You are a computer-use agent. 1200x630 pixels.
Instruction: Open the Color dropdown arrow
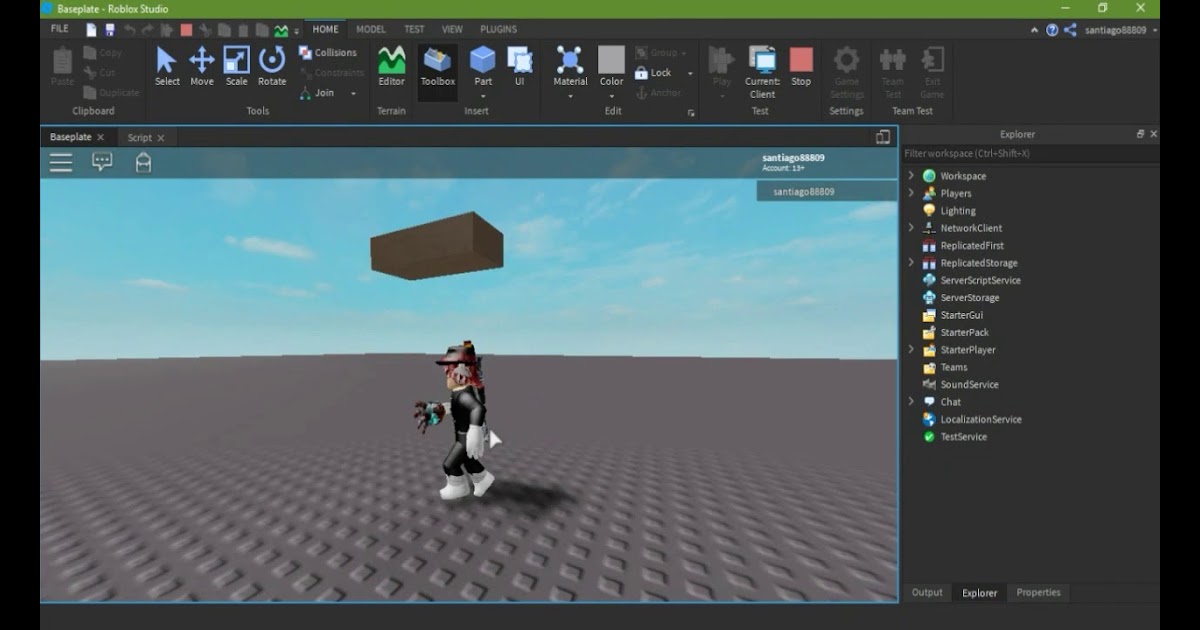(x=611, y=97)
